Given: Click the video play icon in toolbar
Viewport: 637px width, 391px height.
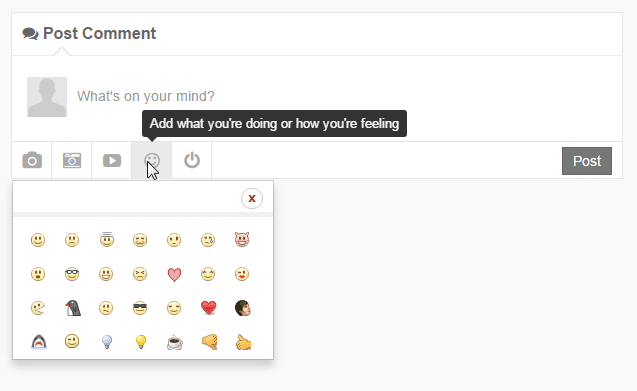Looking at the screenshot, I should (x=112, y=160).
